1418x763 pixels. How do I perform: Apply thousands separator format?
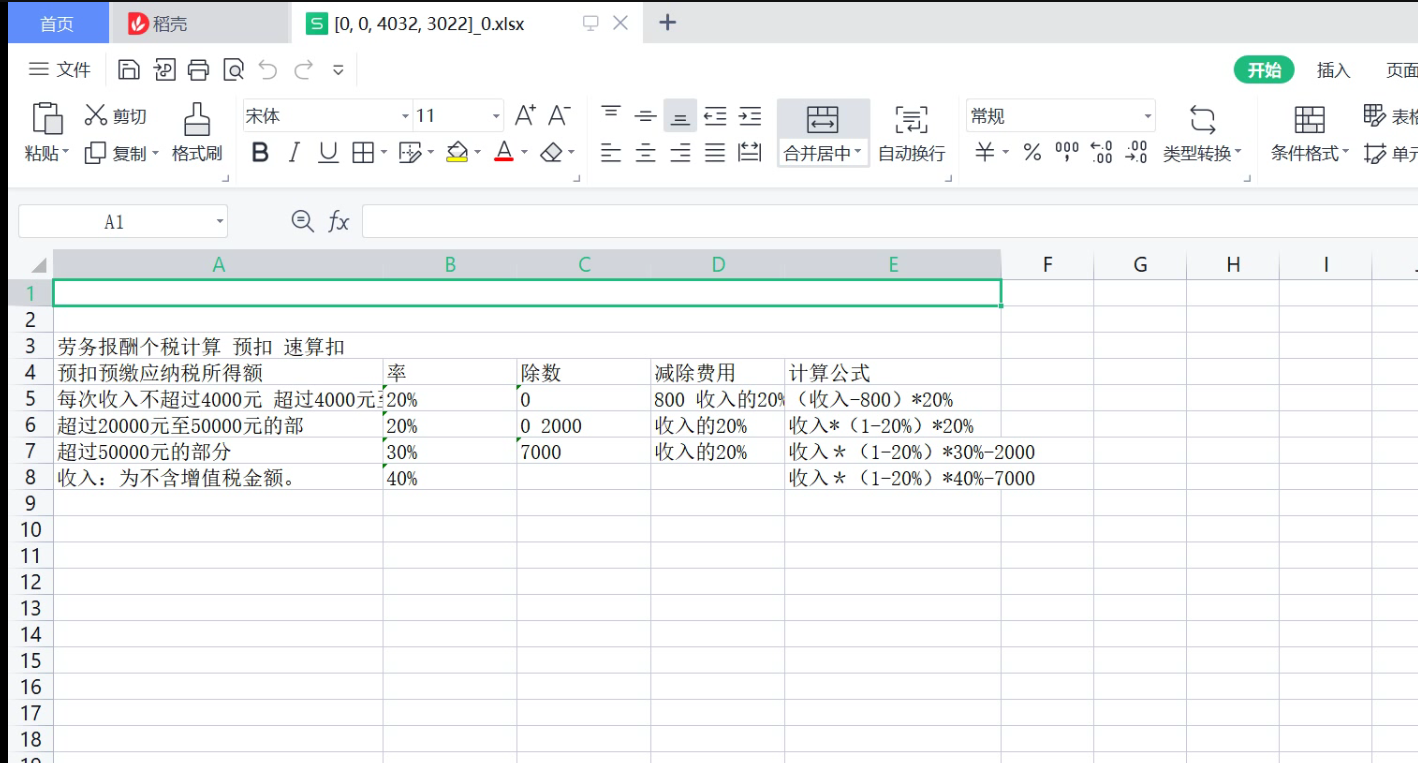coord(1067,152)
